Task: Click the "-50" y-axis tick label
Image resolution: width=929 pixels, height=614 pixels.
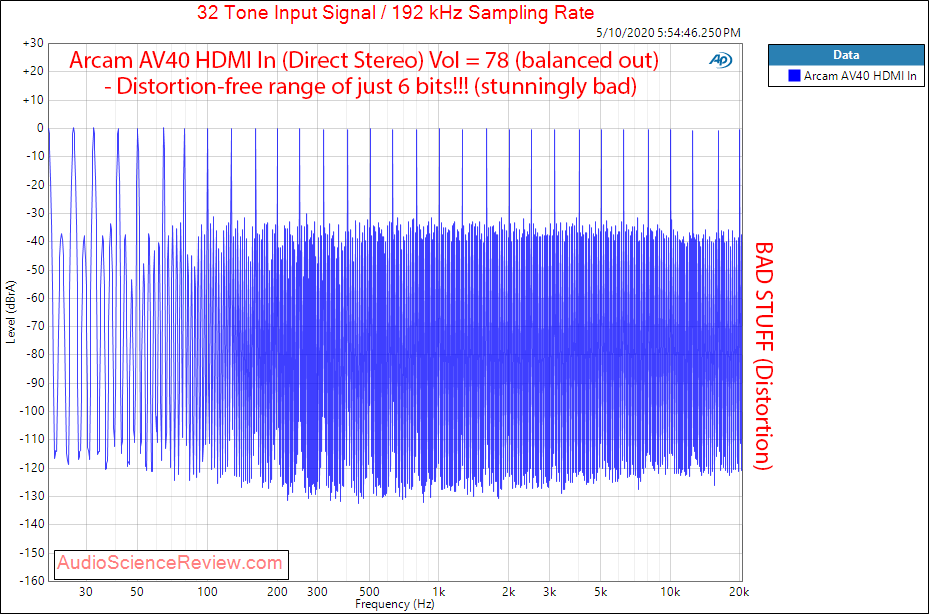Action: (34, 270)
